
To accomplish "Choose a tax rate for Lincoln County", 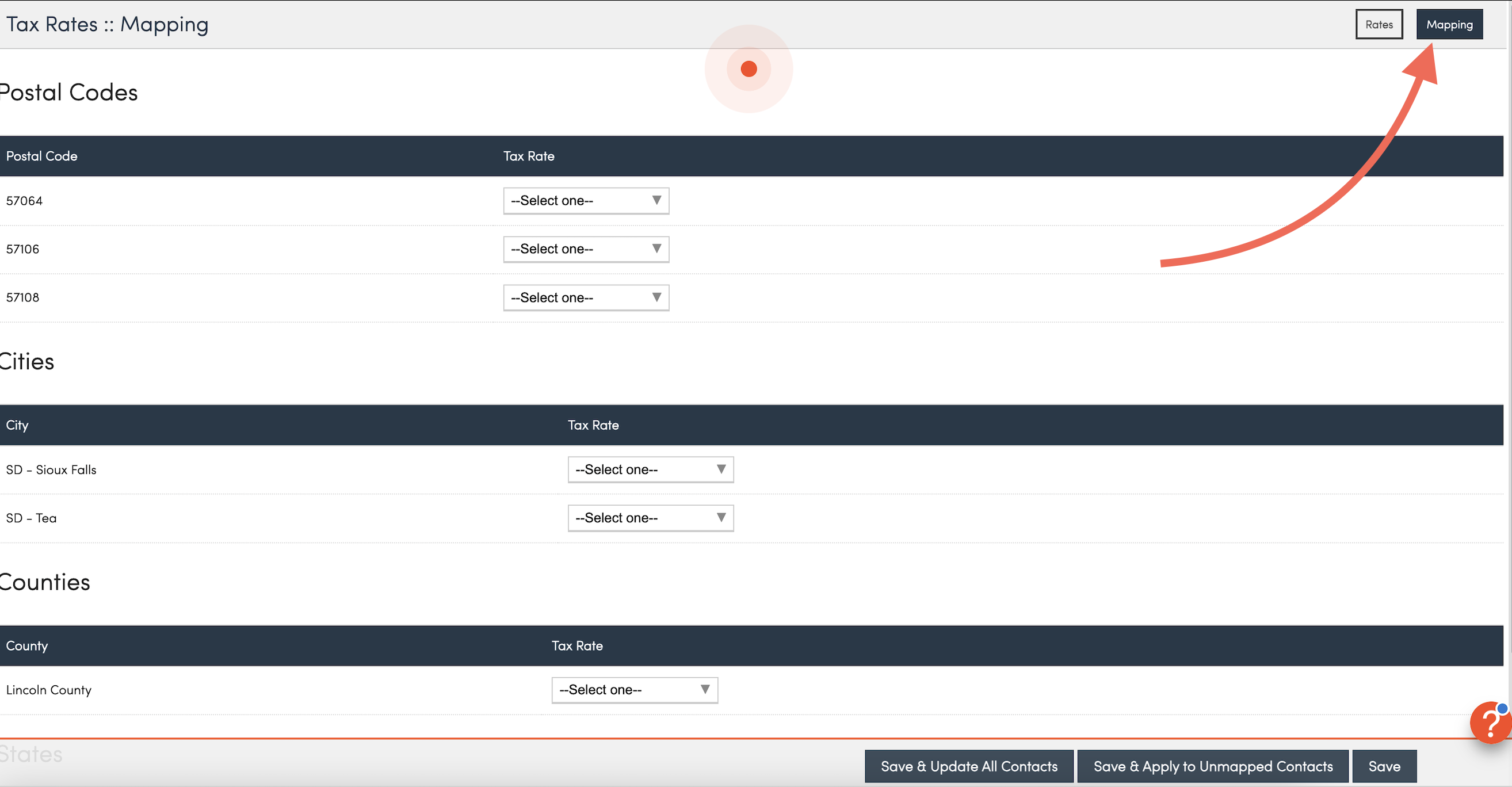I will point(634,690).
